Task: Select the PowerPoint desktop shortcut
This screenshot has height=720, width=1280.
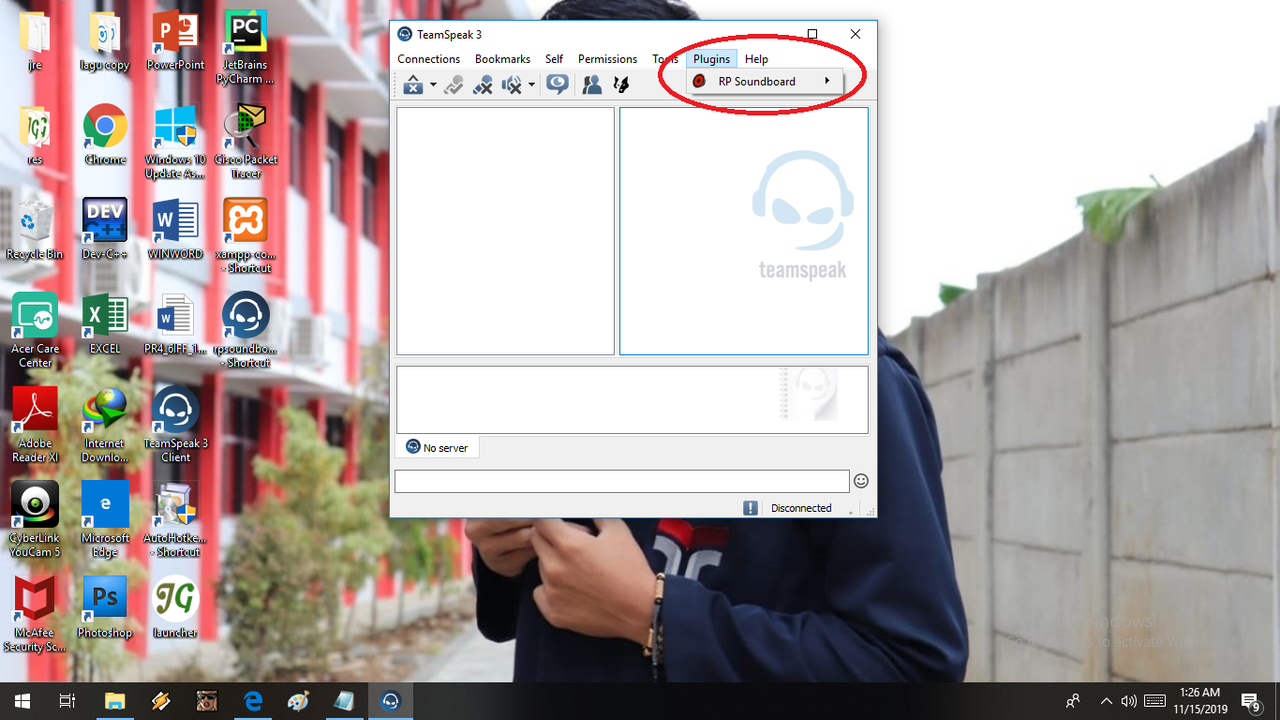Action: pyautogui.click(x=175, y=42)
